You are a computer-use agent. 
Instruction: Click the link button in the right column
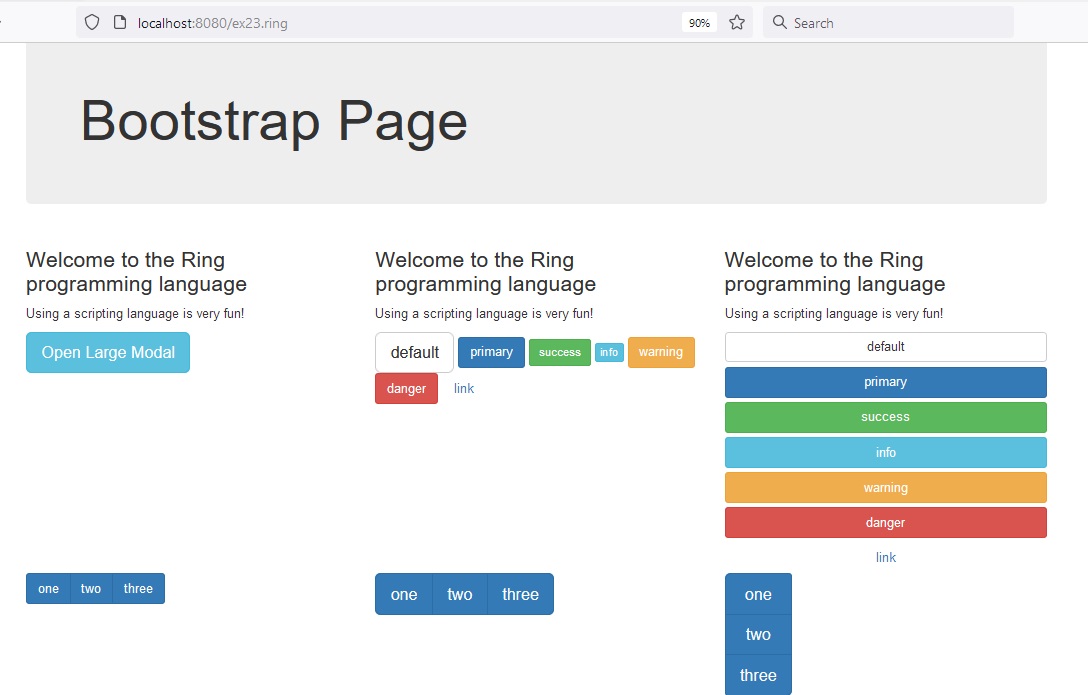pos(885,557)
